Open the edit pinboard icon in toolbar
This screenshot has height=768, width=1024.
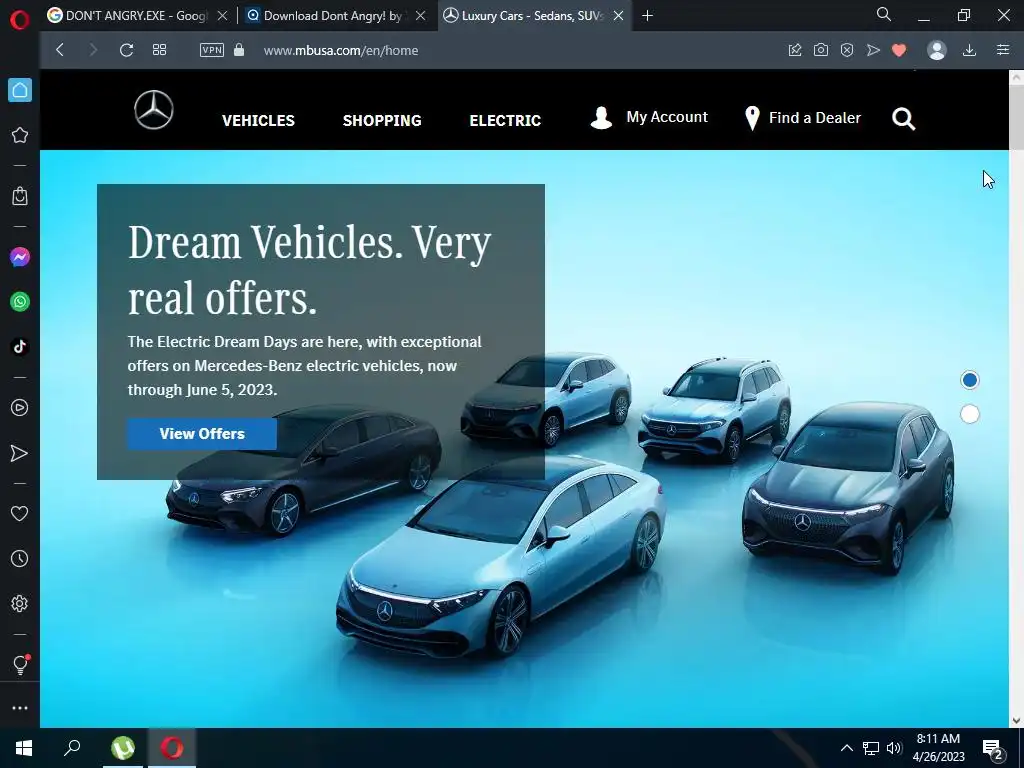(795, 50)
